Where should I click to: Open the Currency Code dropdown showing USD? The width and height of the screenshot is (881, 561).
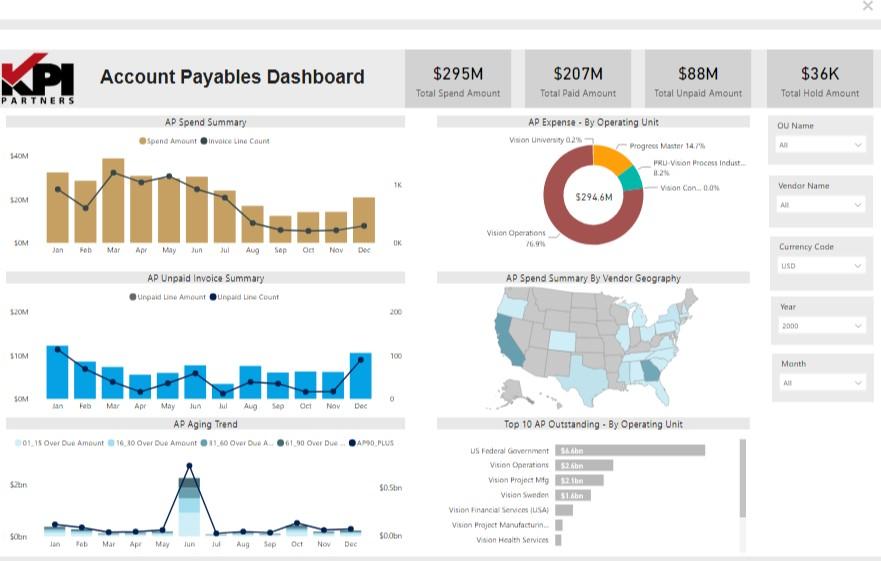coord(820,266)
